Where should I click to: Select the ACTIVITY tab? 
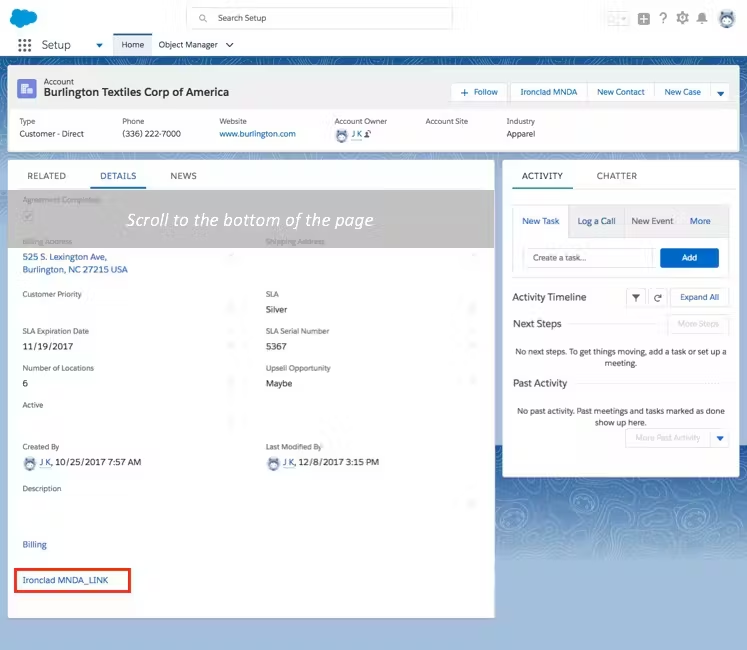click(x=542, y=176)
